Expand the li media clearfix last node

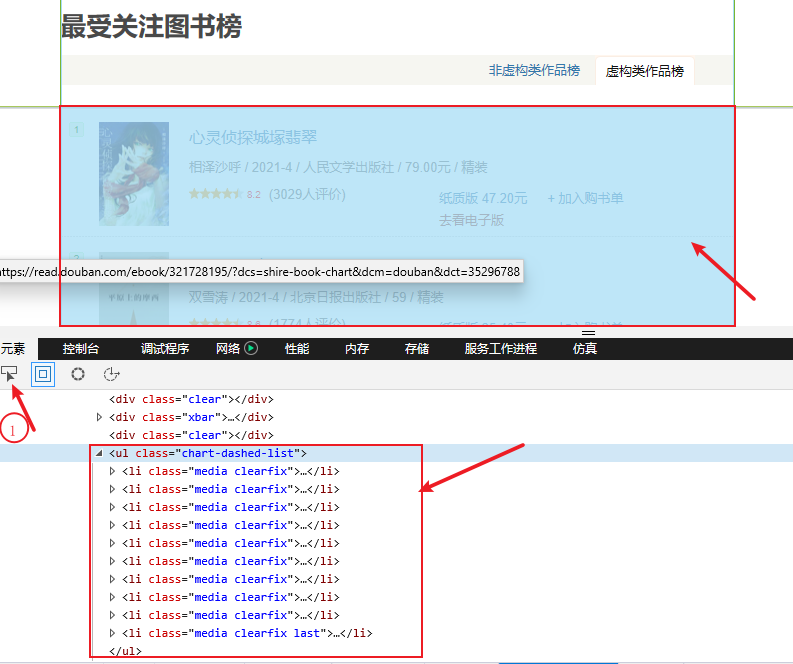pos(112,633)
